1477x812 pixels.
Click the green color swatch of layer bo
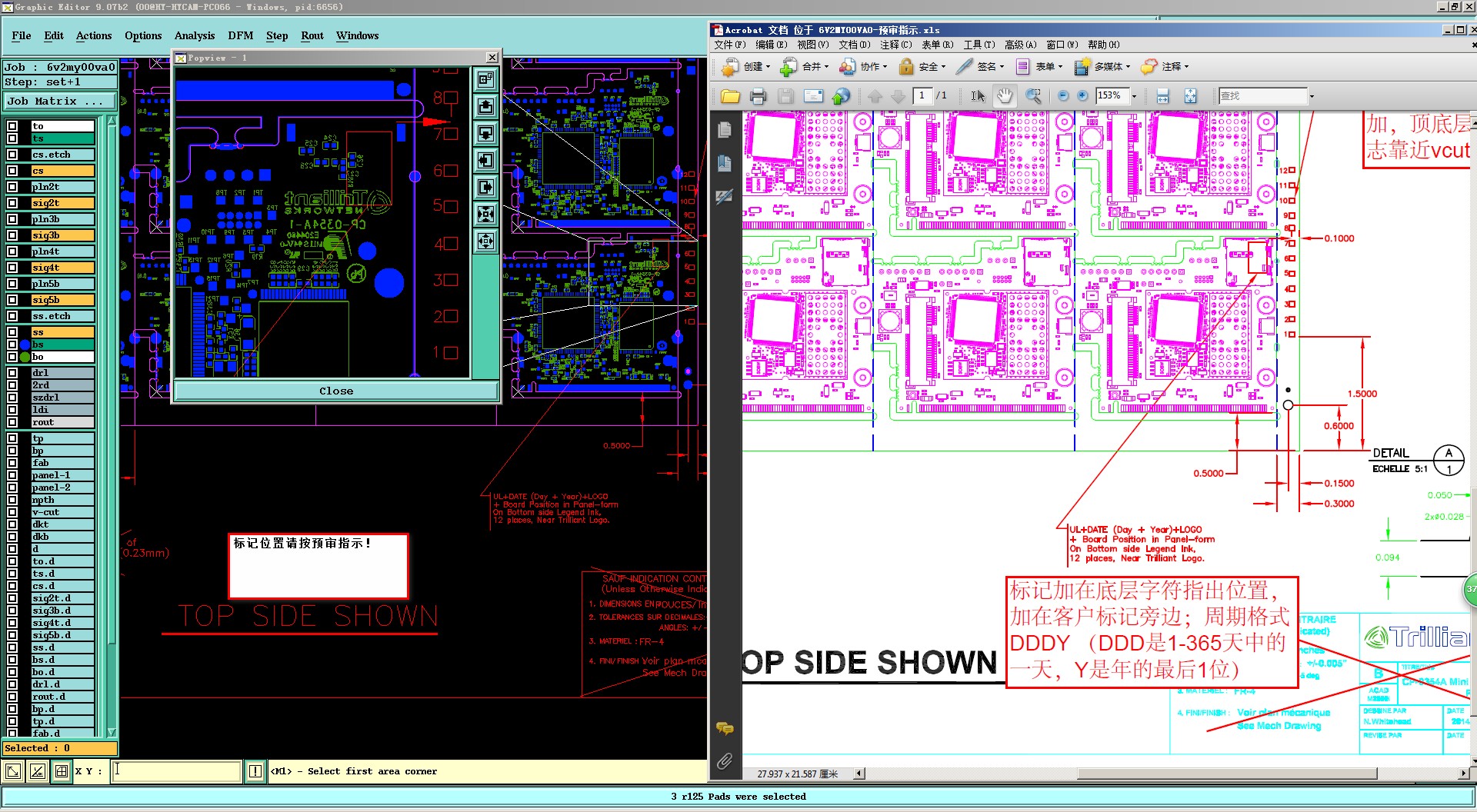tap(25, 357)
